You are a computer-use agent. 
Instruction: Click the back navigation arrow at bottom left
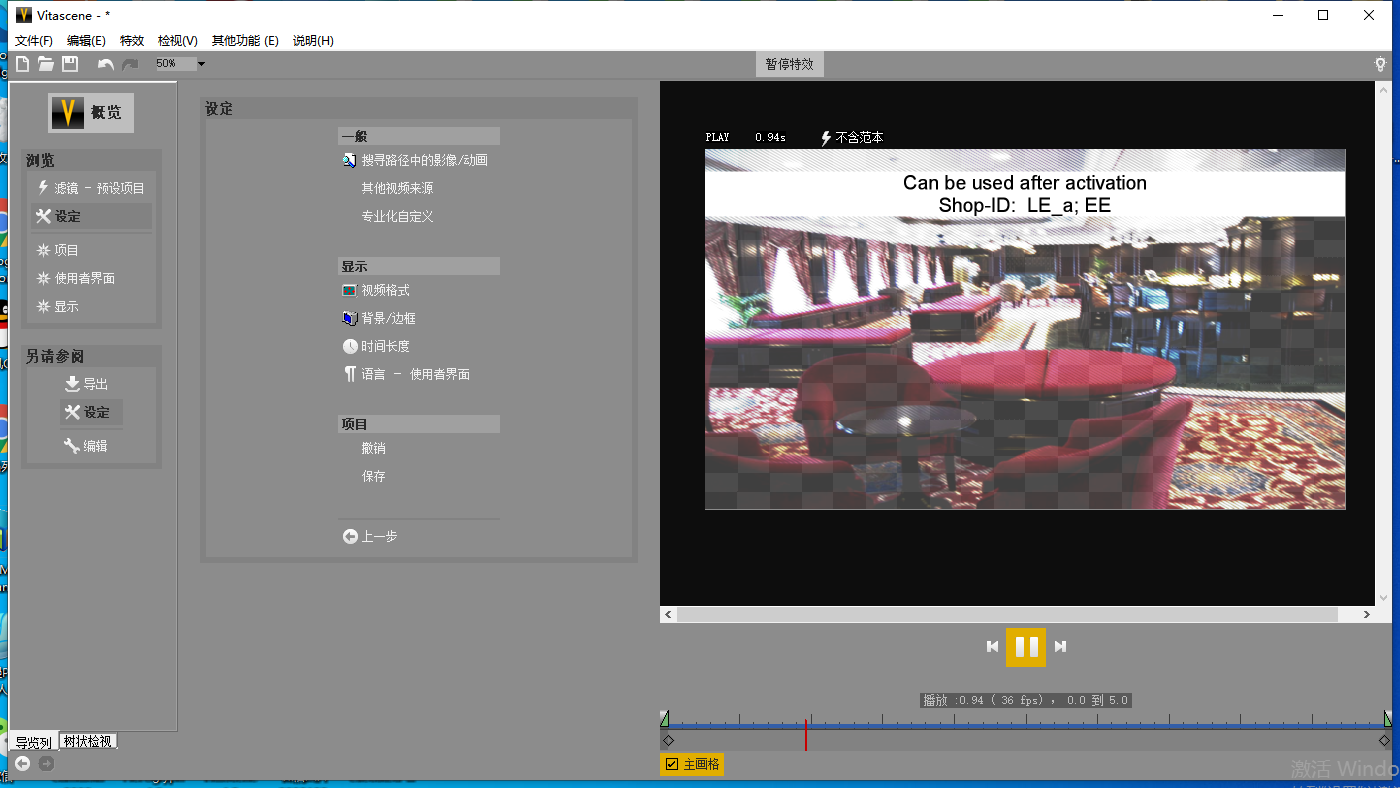pyautogui.click(x=23, y=764)
